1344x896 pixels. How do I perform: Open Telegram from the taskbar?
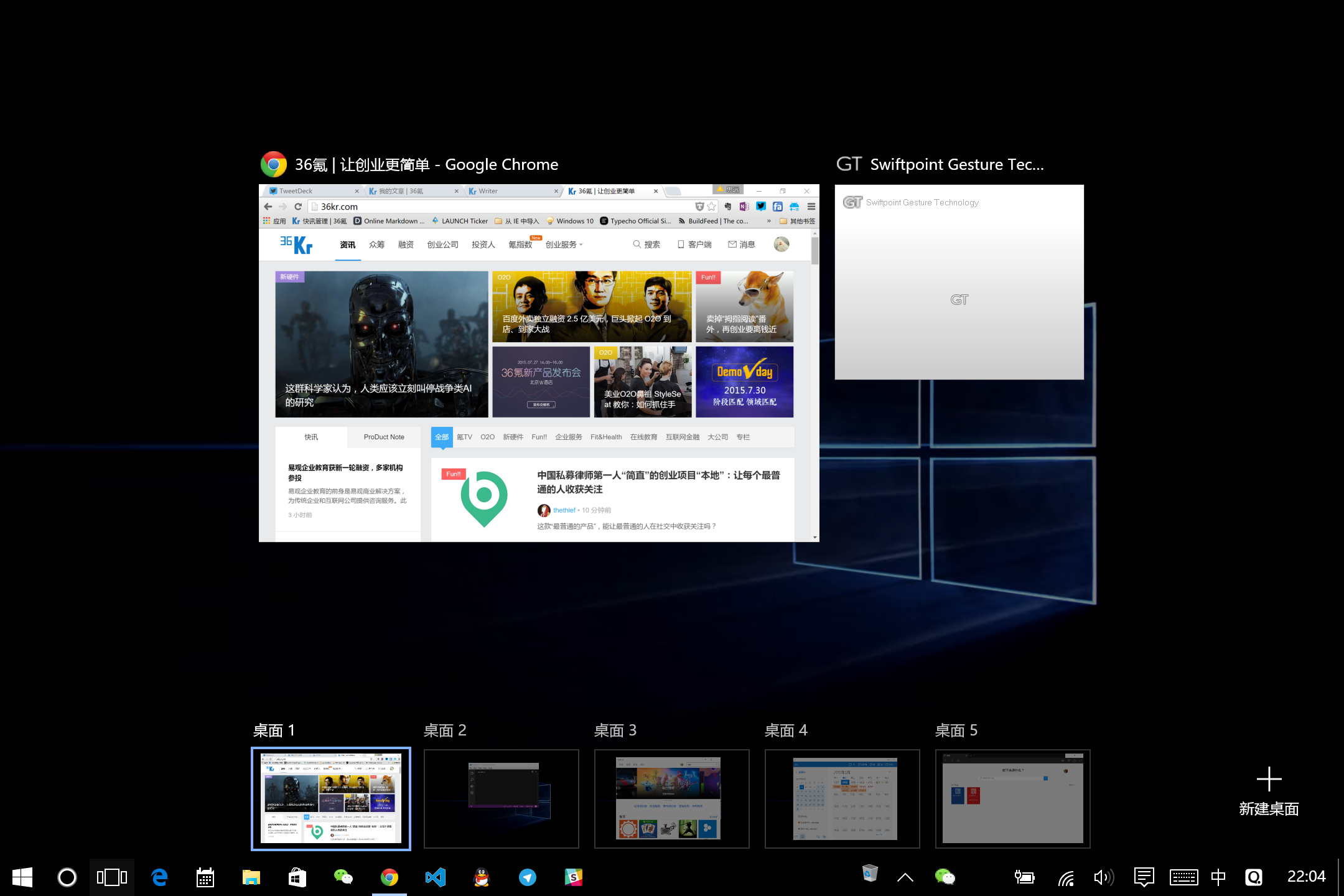click(x=528, y=877)
